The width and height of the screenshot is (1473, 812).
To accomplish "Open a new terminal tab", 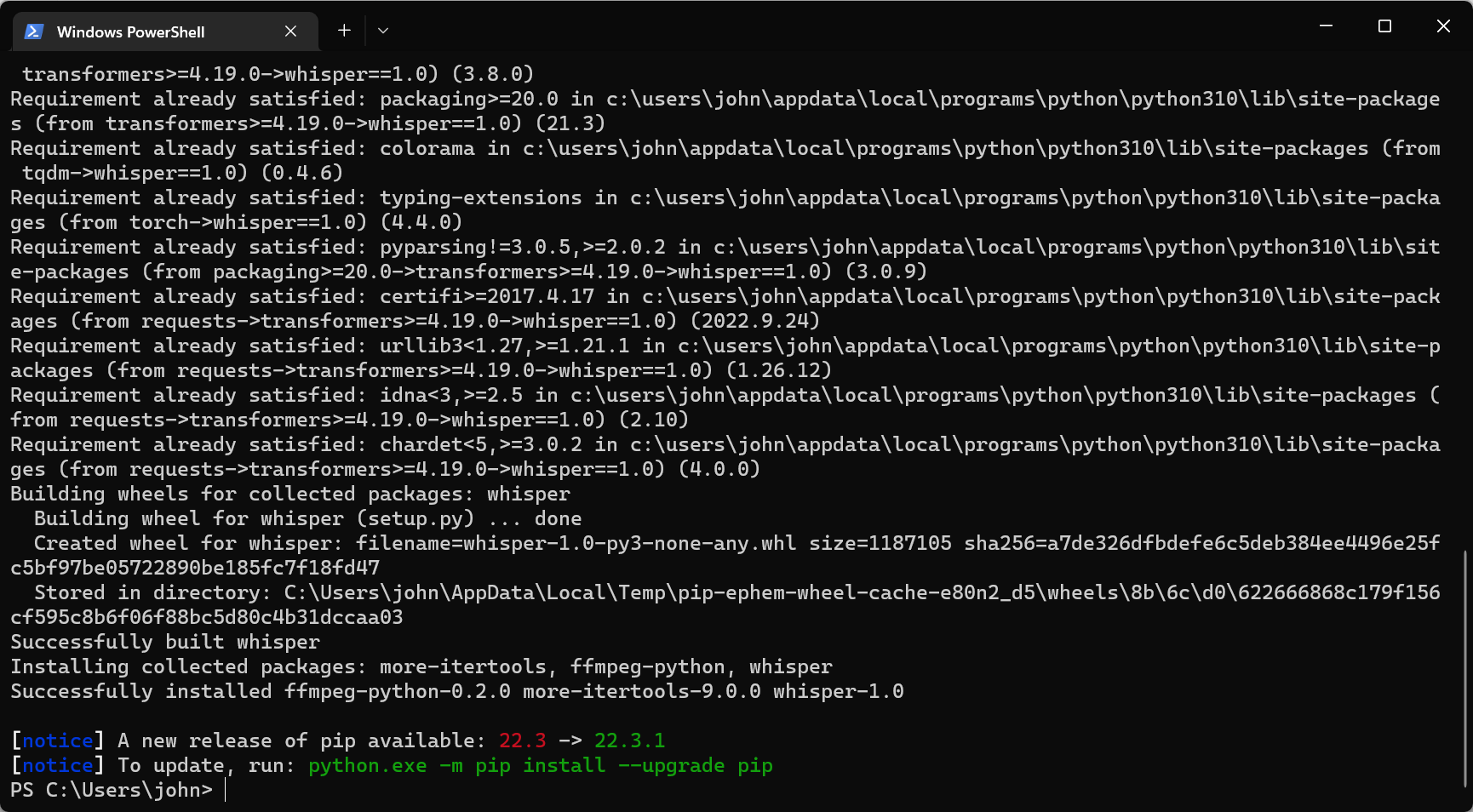I will point(344,31).
